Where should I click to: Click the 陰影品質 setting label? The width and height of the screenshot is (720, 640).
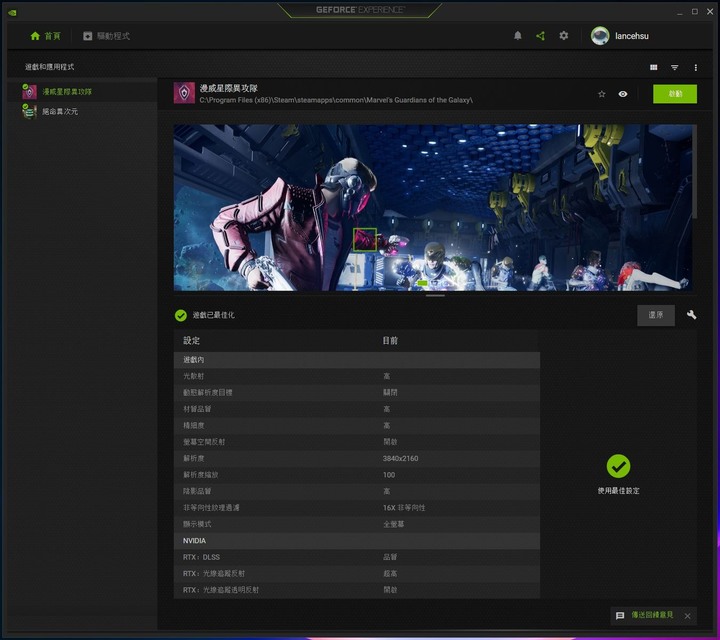(197, 491)
